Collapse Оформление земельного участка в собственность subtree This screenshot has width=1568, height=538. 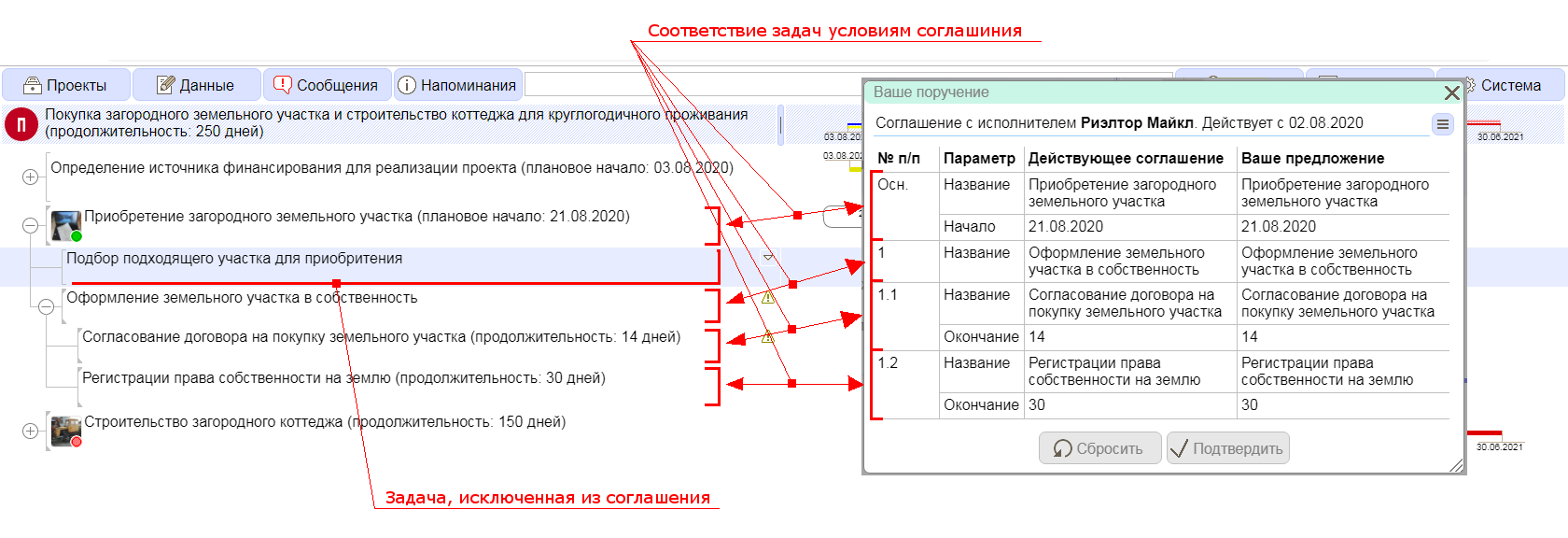click(46, 306)
